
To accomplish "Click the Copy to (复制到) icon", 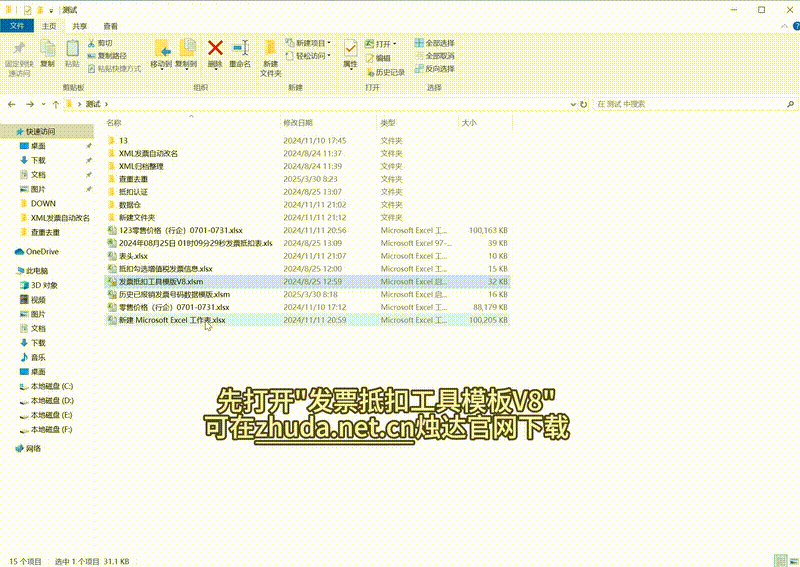I will tap(187, 48).
